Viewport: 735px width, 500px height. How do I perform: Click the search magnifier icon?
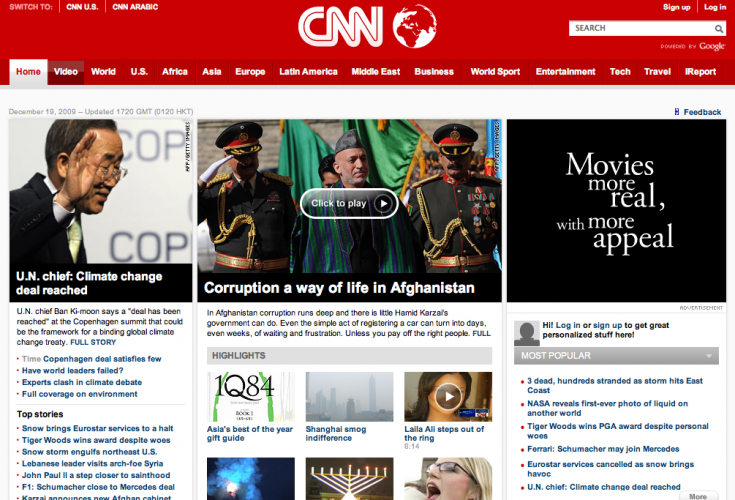coord(719,28)
